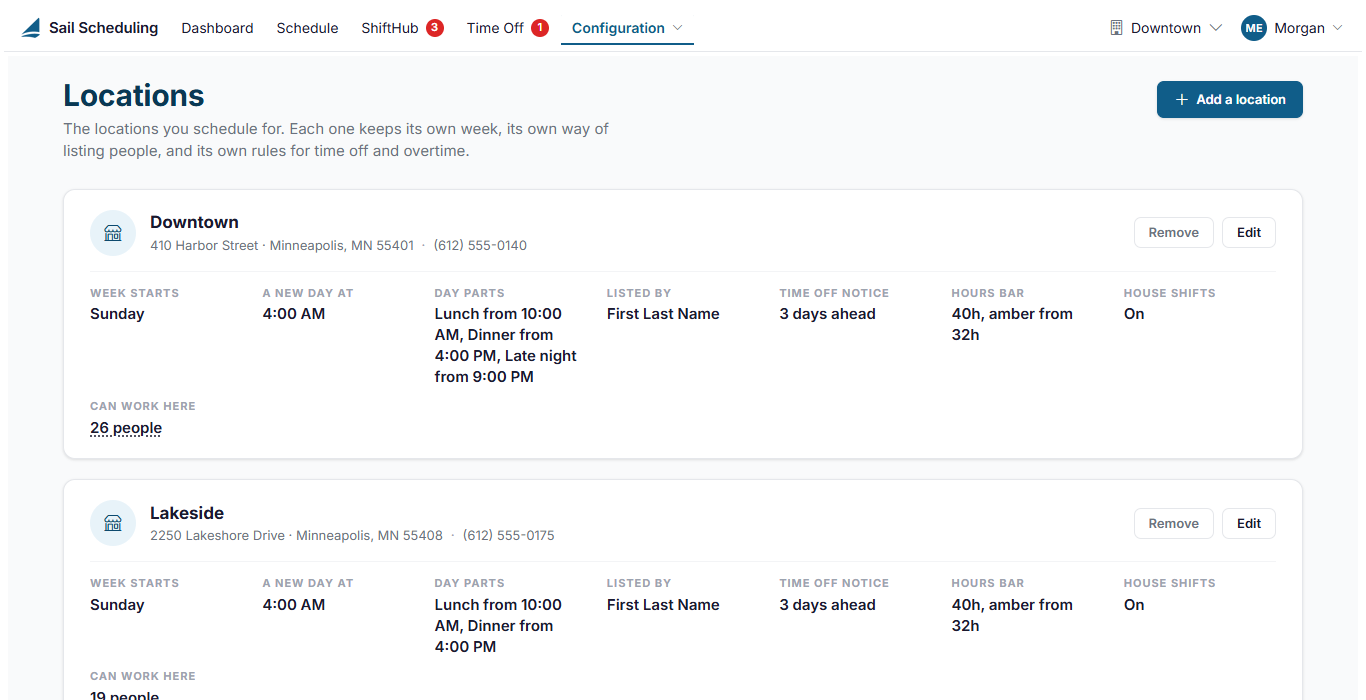Click the Locations page heading
1366x700 pixels.
pyautogui.click(x=134, y=96)
